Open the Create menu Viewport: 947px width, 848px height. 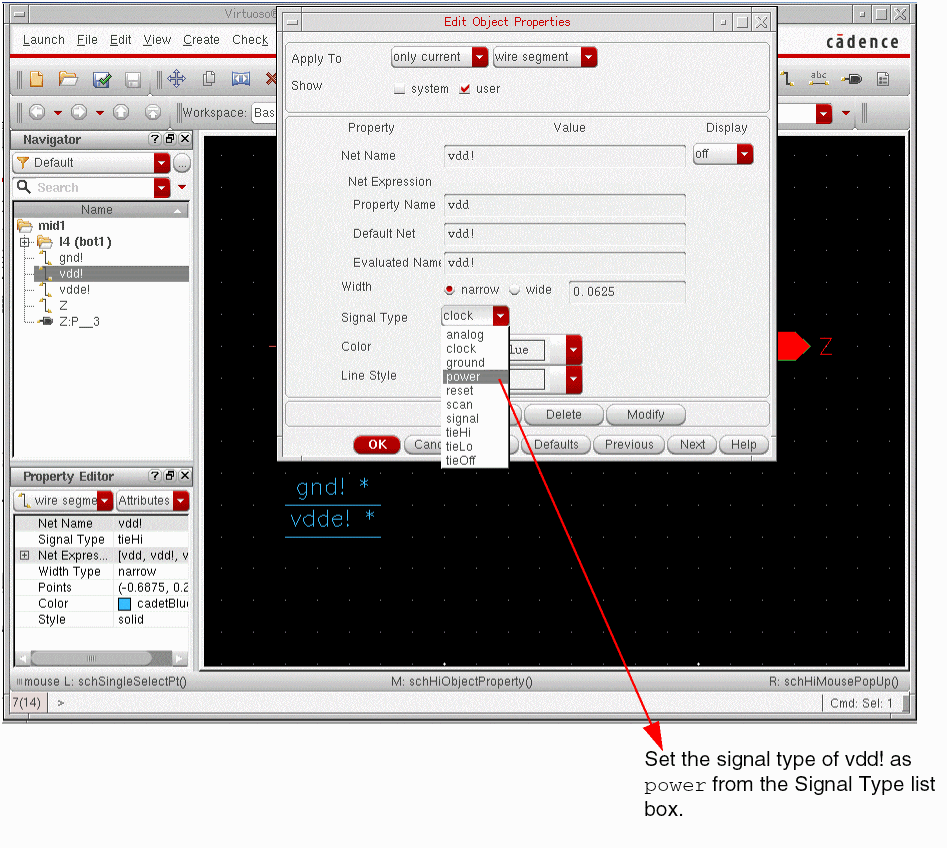(201, 40)
